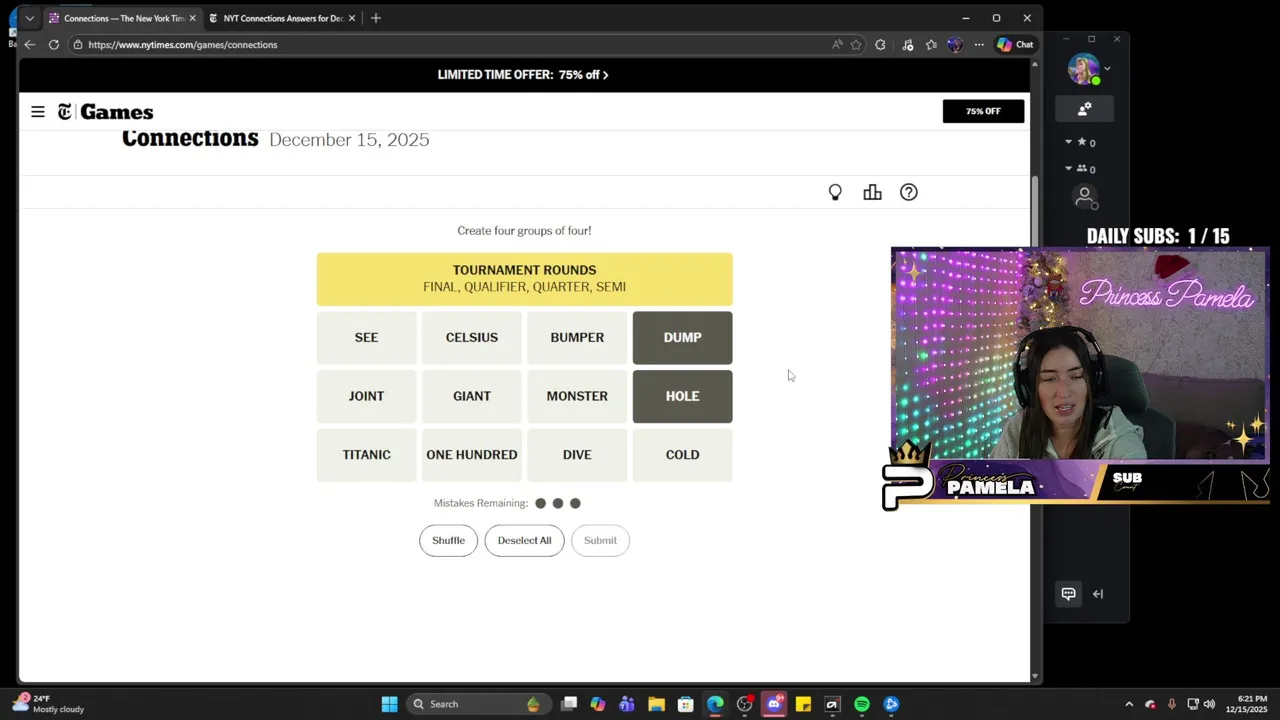Click the taskbar Search box
Screen dimensions: 1280x720
(477, 704)
